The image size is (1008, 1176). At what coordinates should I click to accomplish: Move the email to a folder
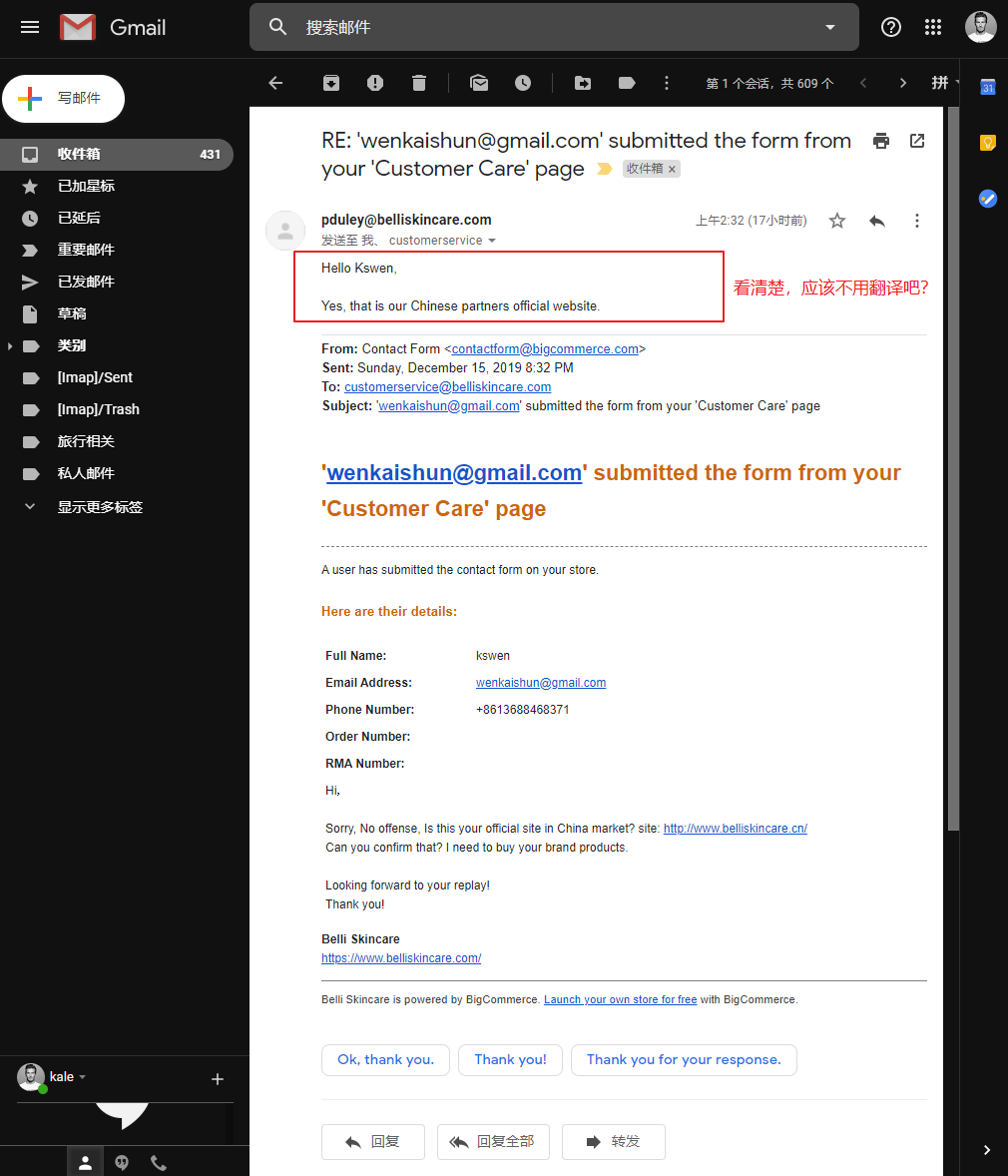(x=583, y=83)
